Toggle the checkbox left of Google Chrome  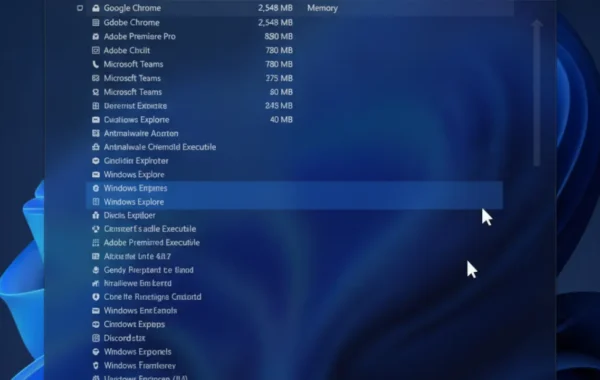pyautogui.click(x=80, y=8)
